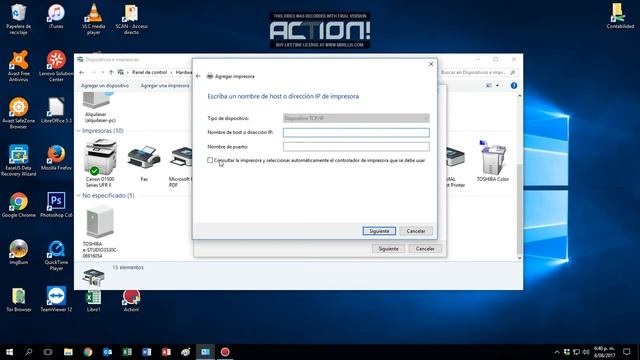Open File Explorer from taskbar
The image size is (640, 360).
[x=68, y=352]
